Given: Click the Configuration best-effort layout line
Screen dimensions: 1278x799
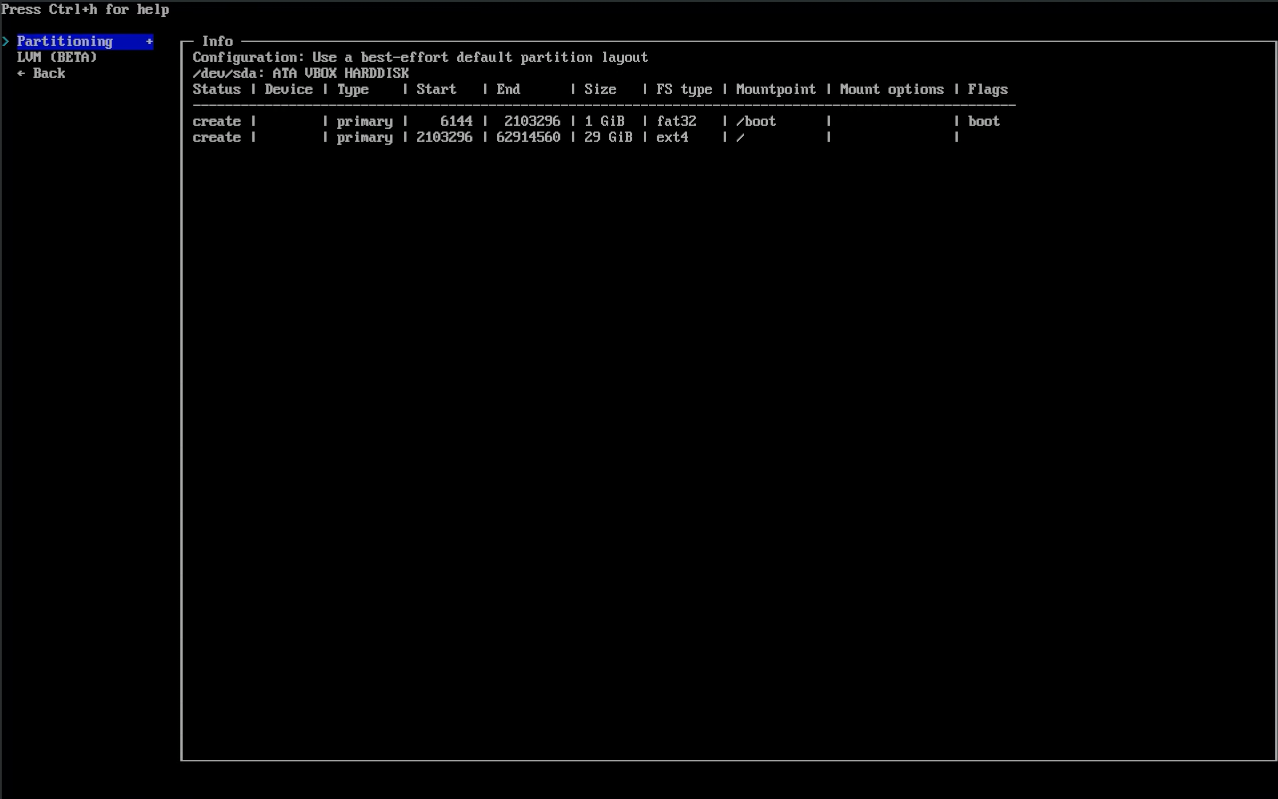Looking at the screenshot, I should click(420, 57).
